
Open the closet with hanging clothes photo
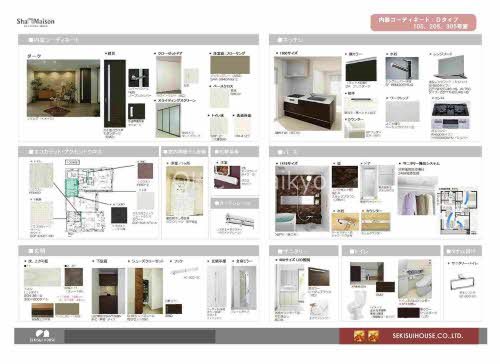(x=417, y=198)
